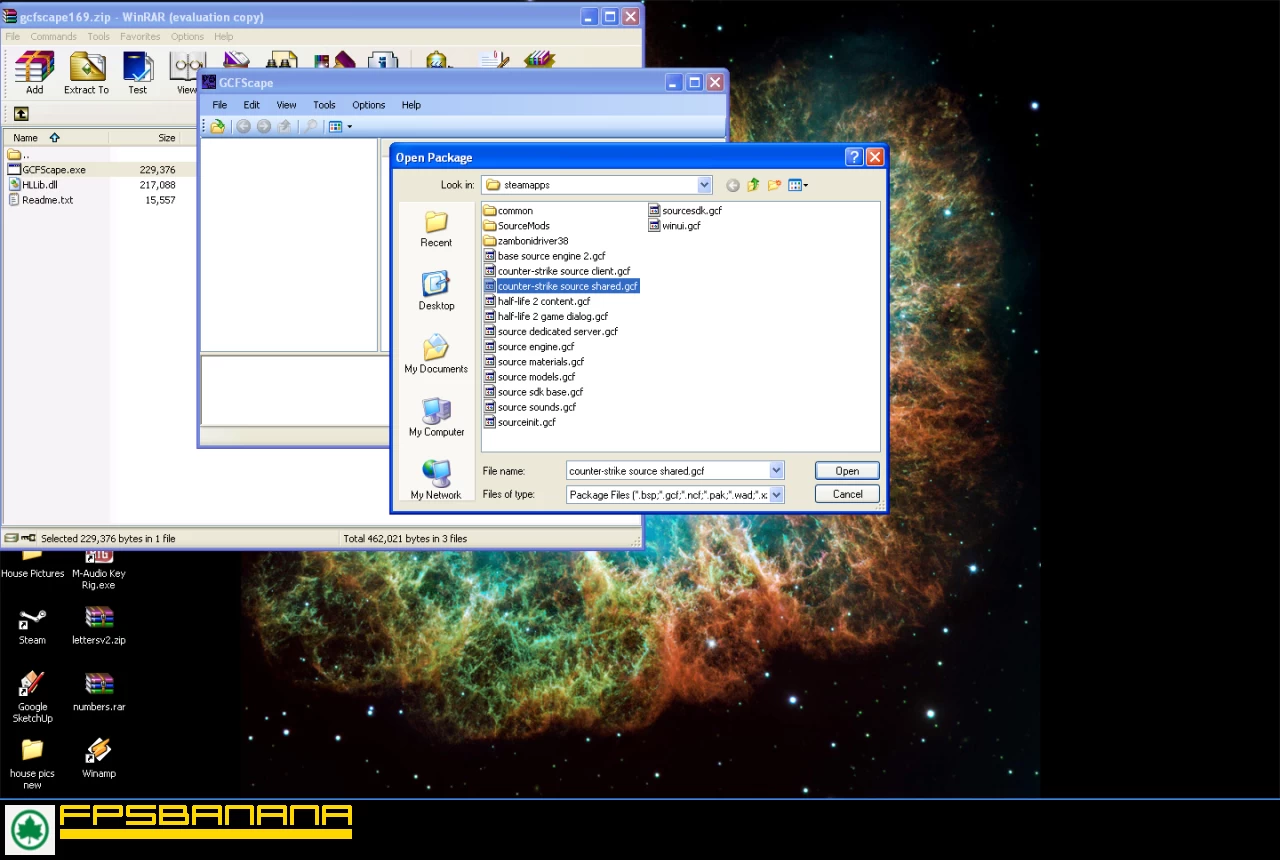
Task: Open the View Menu dropdown in dialog toolbar
Action: 798,185
